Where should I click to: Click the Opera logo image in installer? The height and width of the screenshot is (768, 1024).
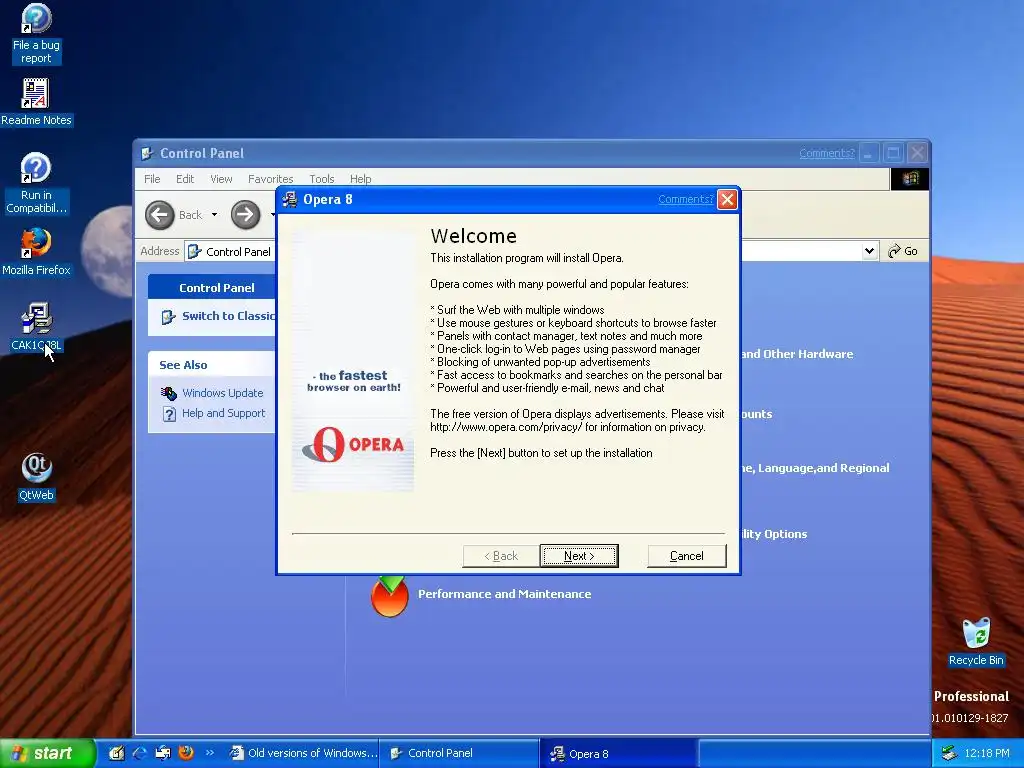(x=353, y=445)
